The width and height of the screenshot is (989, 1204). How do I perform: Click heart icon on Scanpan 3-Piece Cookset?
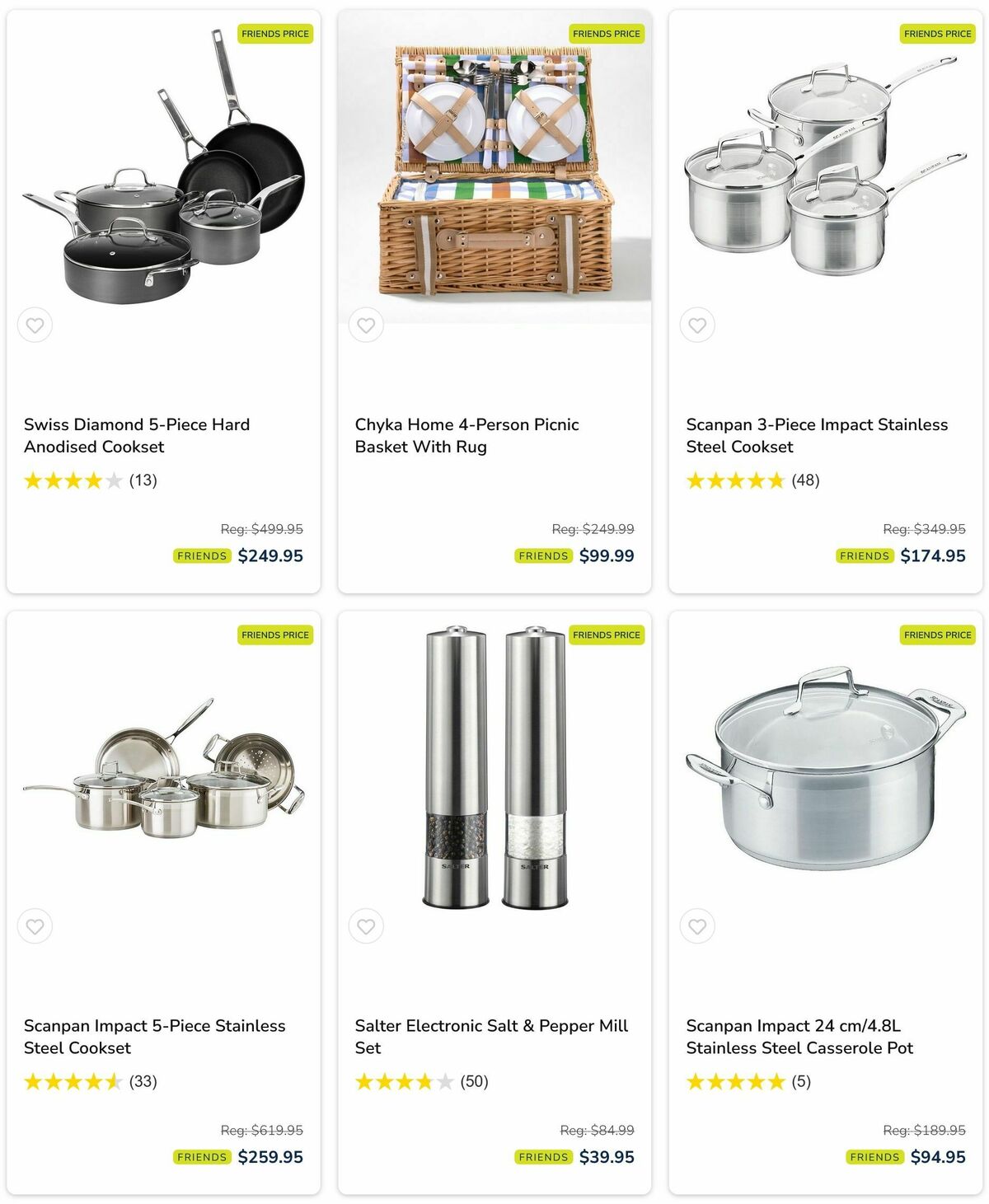pyautogui.click(x=697, y=325)
